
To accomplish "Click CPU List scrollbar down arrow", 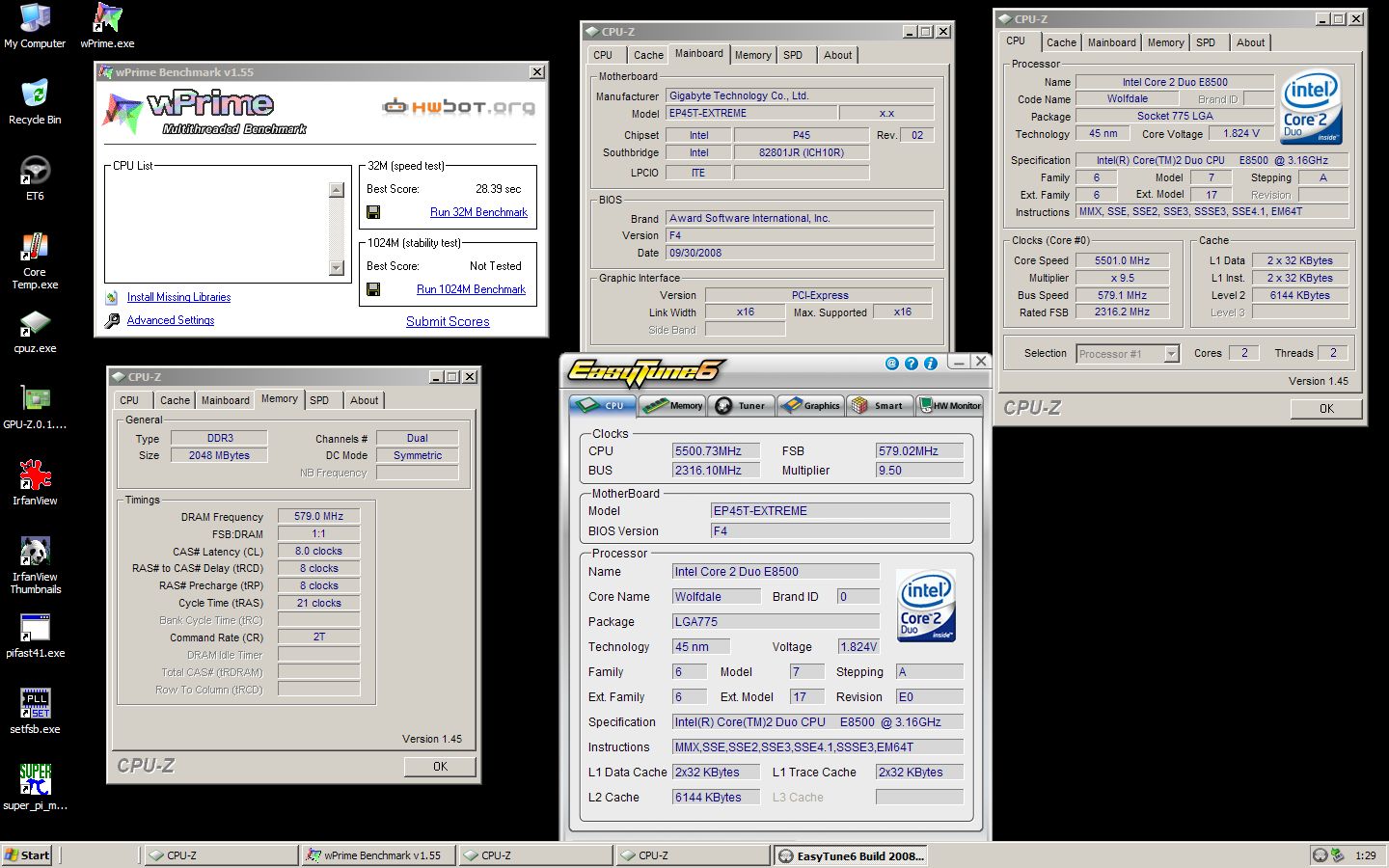I will pos(336,268).
